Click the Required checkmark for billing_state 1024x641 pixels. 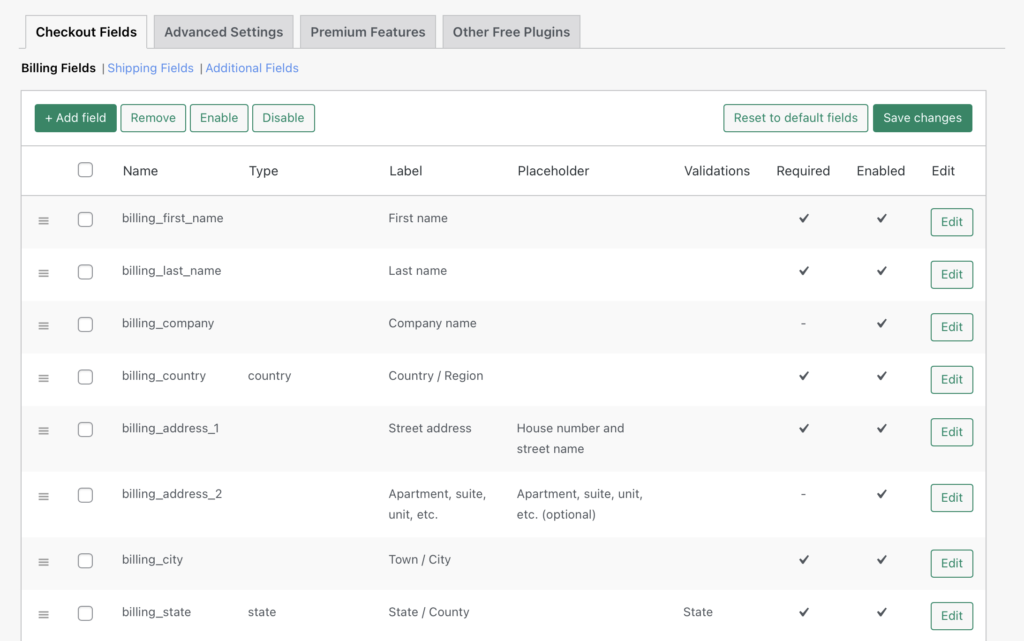click(x=804, y=612)
